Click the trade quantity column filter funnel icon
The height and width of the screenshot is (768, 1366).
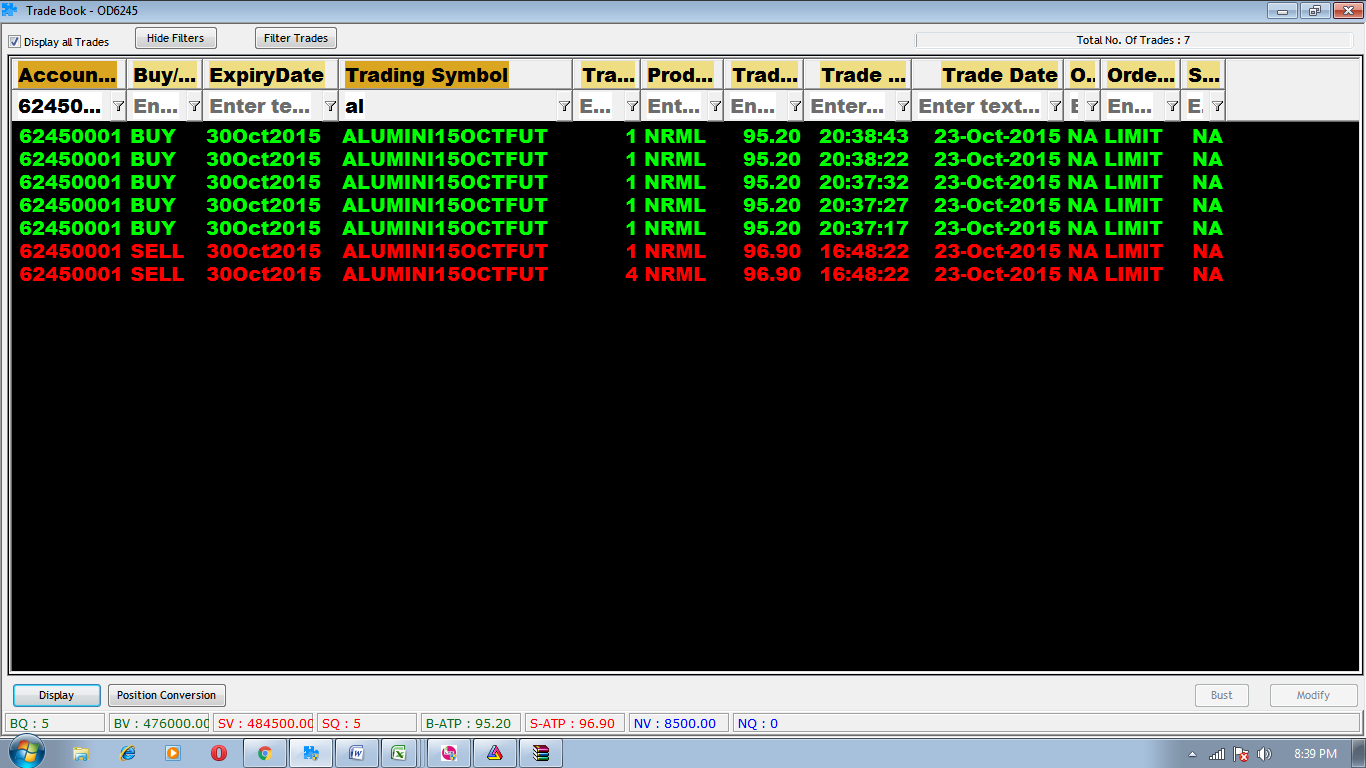(x=632, y=106)
